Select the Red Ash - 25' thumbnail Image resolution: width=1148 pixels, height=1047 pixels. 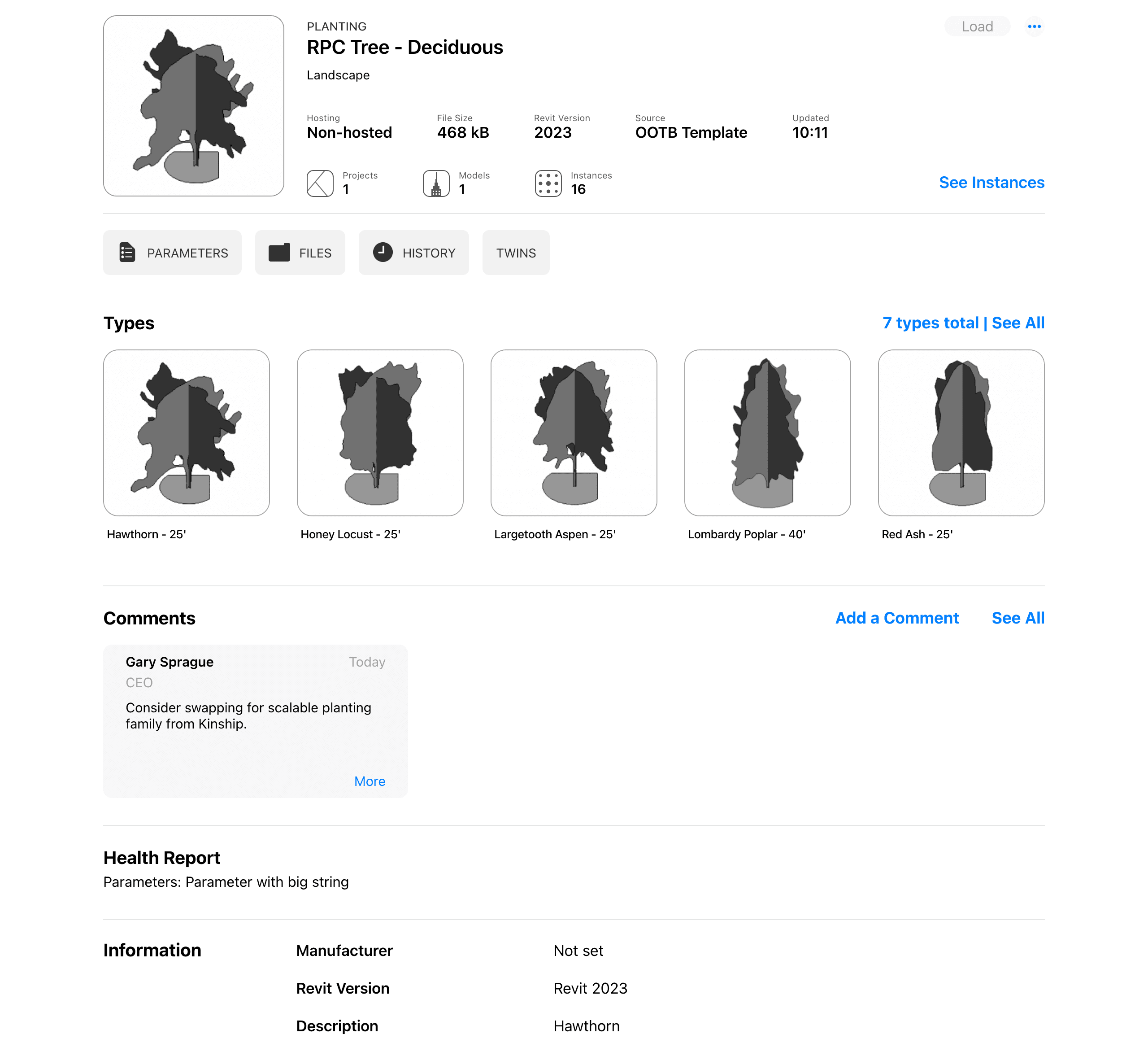point(961,433)
